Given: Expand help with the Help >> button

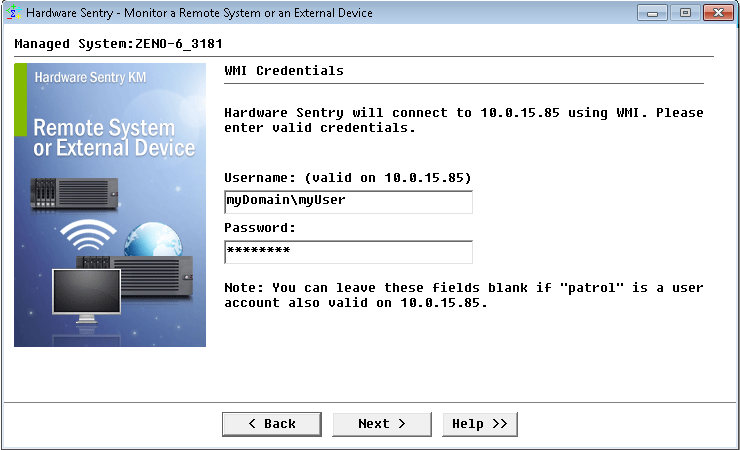Looking at the screenshot, I should point(480,424).
